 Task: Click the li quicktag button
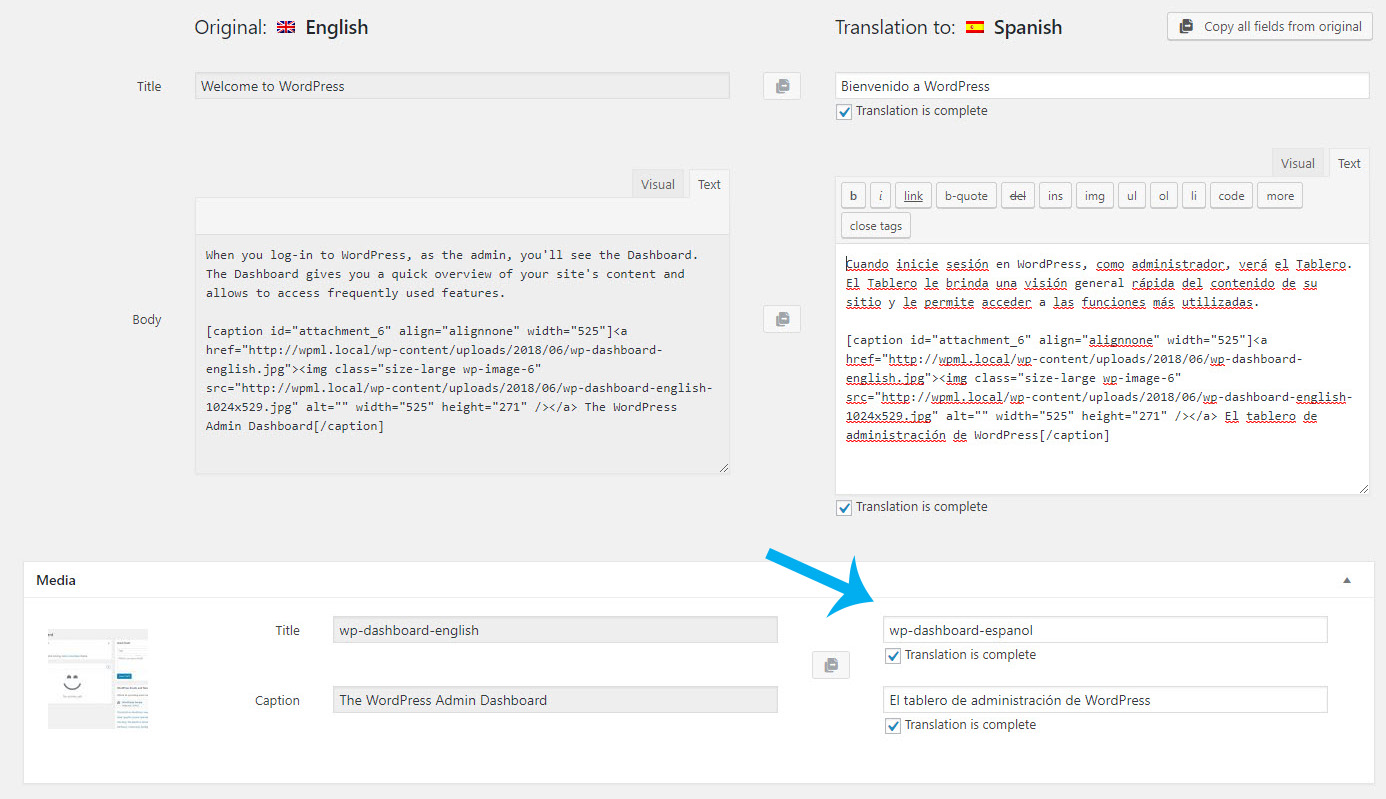1193,196
